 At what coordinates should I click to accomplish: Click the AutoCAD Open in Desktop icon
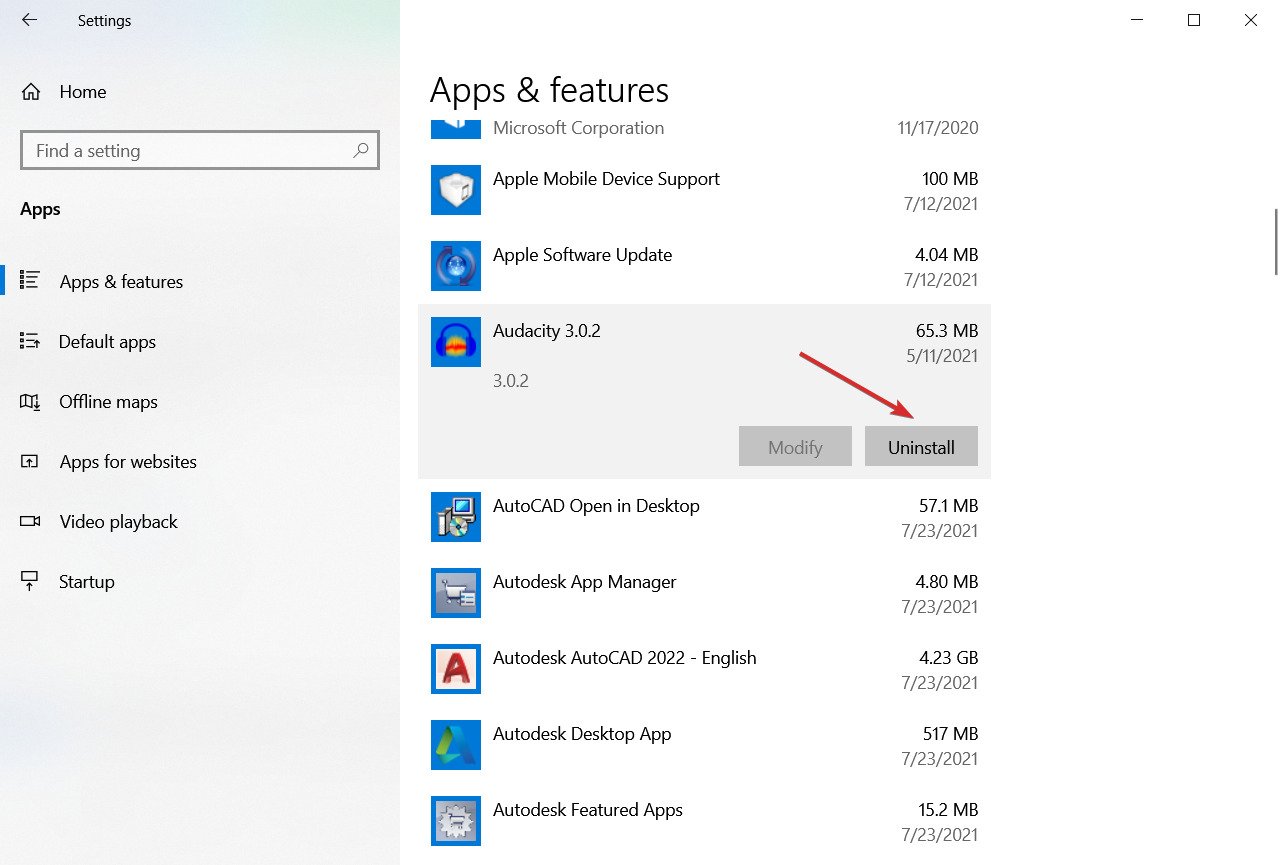pos(456,517)
